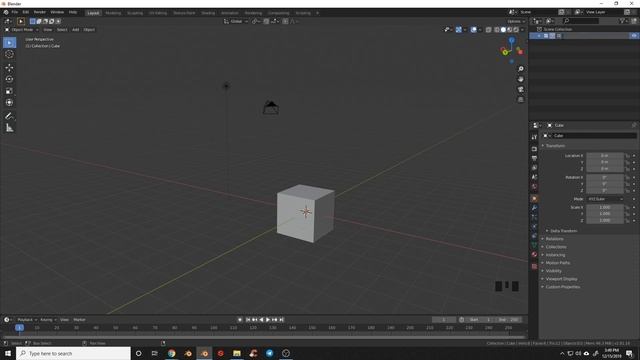640x360 pixels.
Task: Open the View Layer properties tab
Action: tap(534, 168)
